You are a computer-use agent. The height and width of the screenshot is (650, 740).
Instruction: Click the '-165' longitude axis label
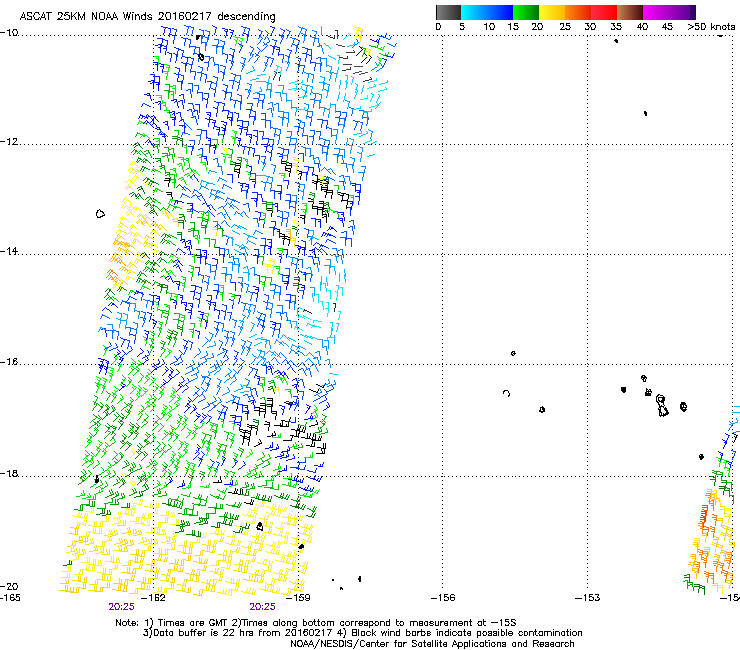(x=10, y=598)
